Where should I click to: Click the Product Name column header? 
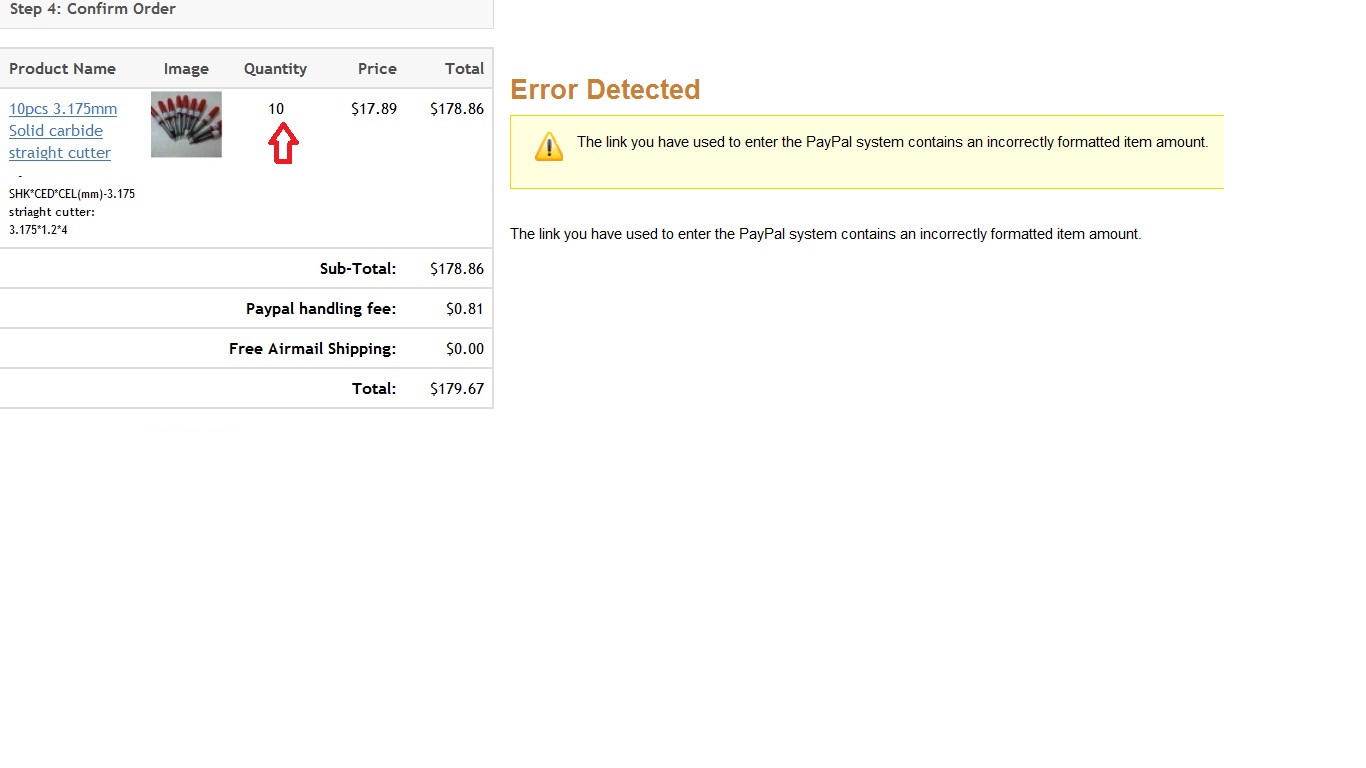click(62, 69)
